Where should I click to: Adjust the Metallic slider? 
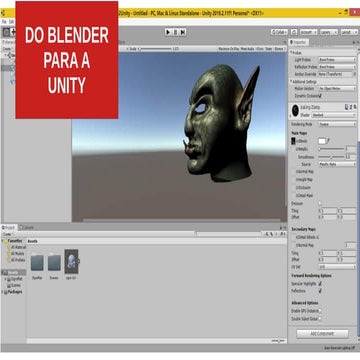[x=331, y=149]
